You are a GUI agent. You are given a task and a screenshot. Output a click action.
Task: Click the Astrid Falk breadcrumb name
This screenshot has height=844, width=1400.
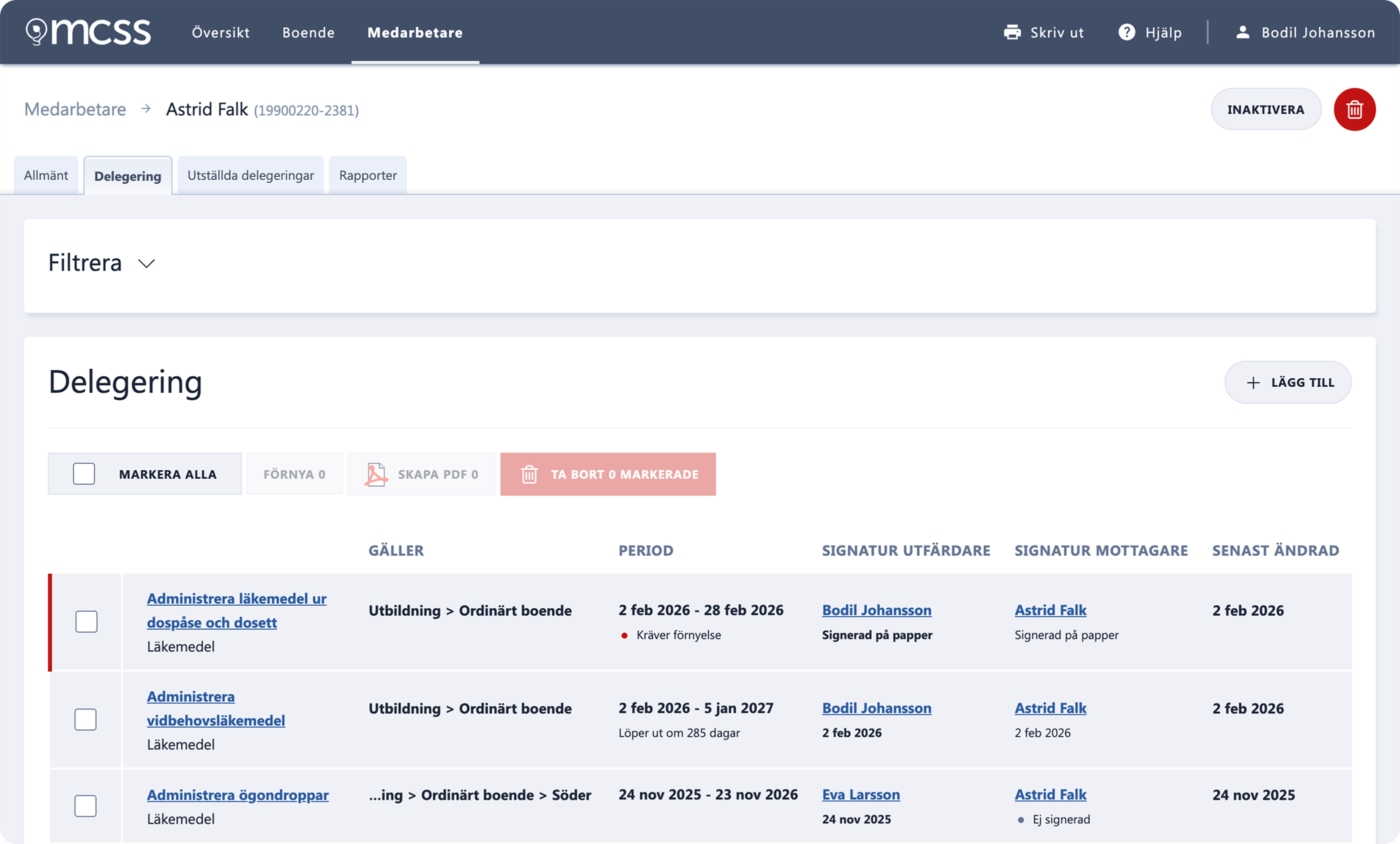click(x=207, y=109)
